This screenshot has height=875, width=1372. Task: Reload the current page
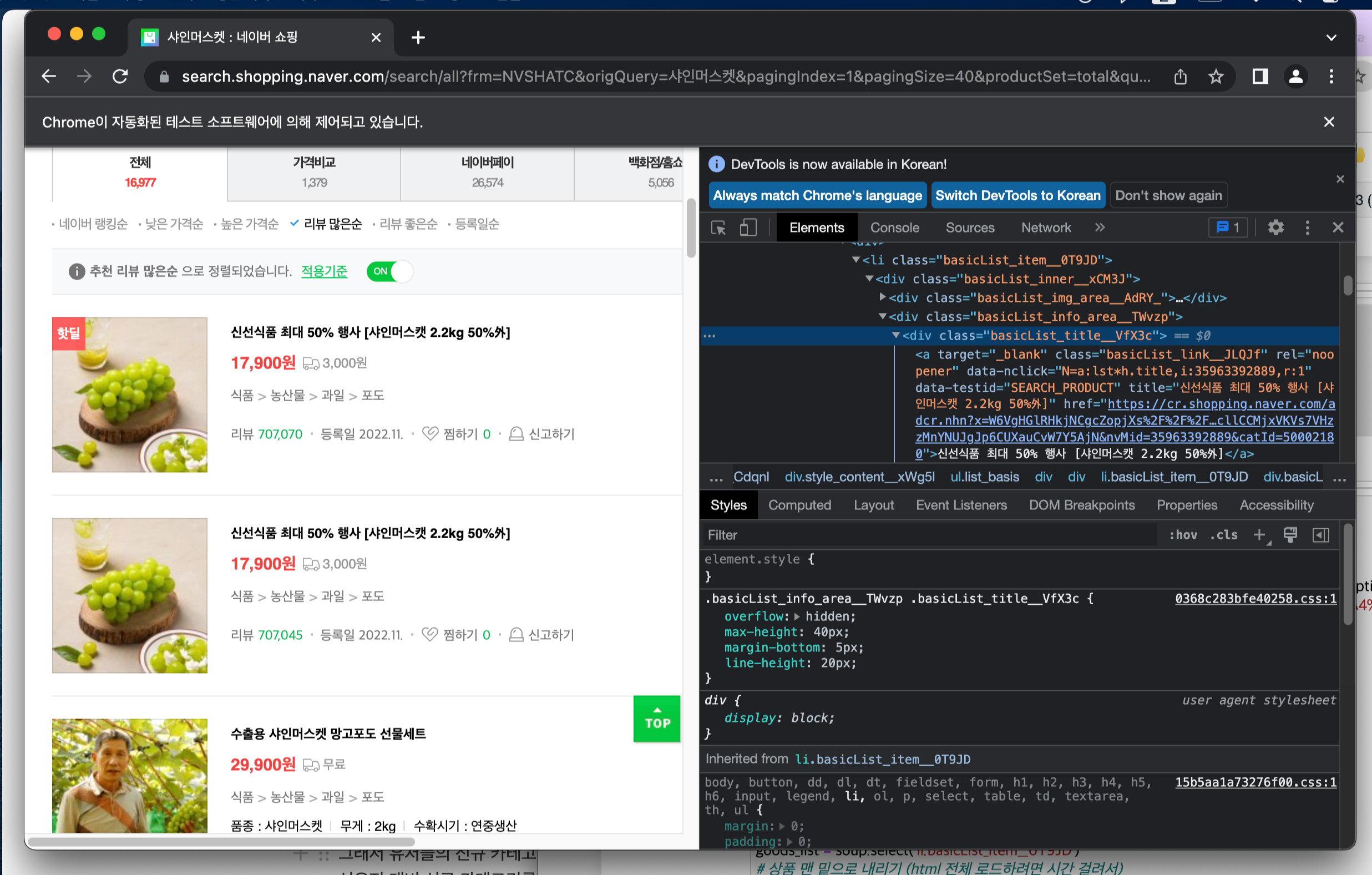pos(120,77)
